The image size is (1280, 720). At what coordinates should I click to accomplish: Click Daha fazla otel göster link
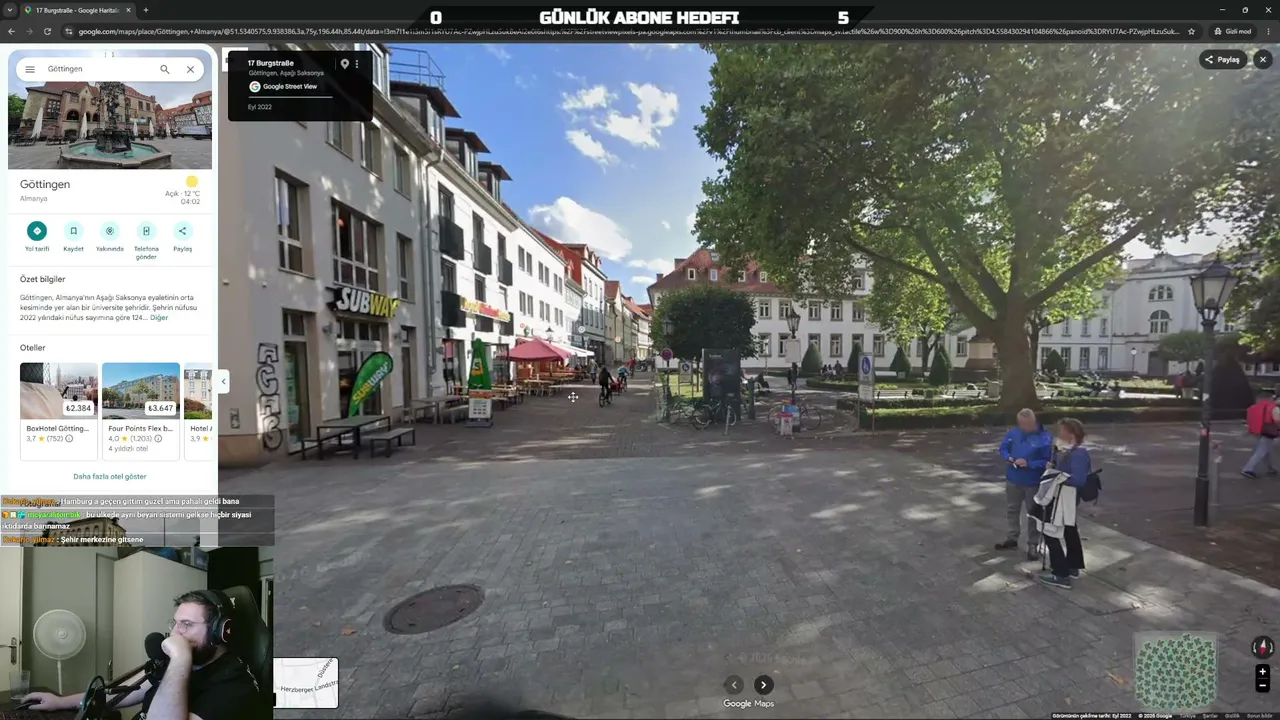coord(110,476)
